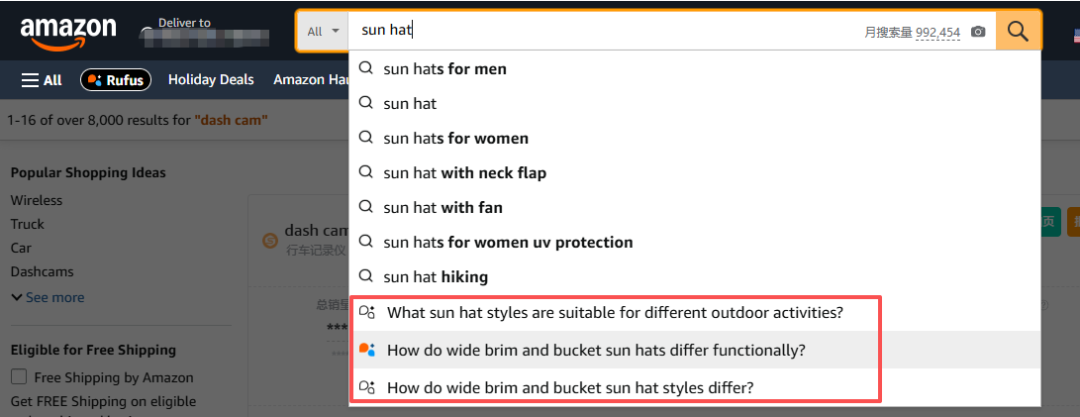The image size is (1080, 417).
Task: Open the All departments search dropdown
Action: coord(322,31)
